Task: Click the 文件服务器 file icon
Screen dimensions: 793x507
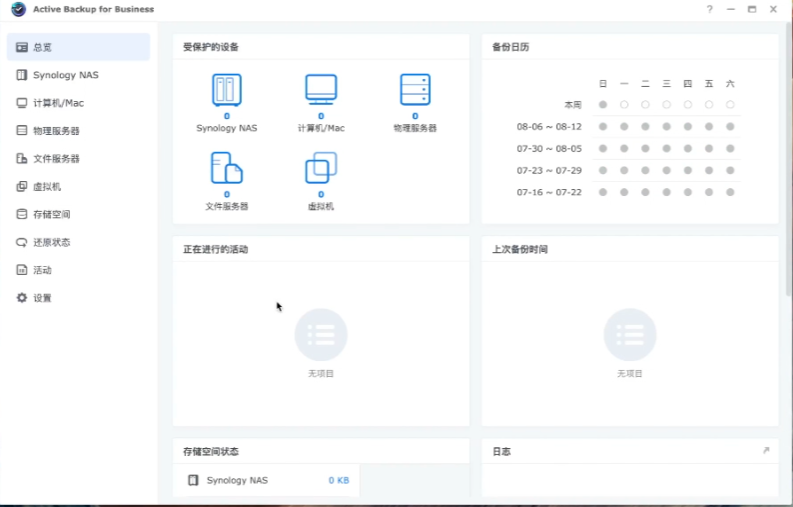Action: [x=227, y=168]
